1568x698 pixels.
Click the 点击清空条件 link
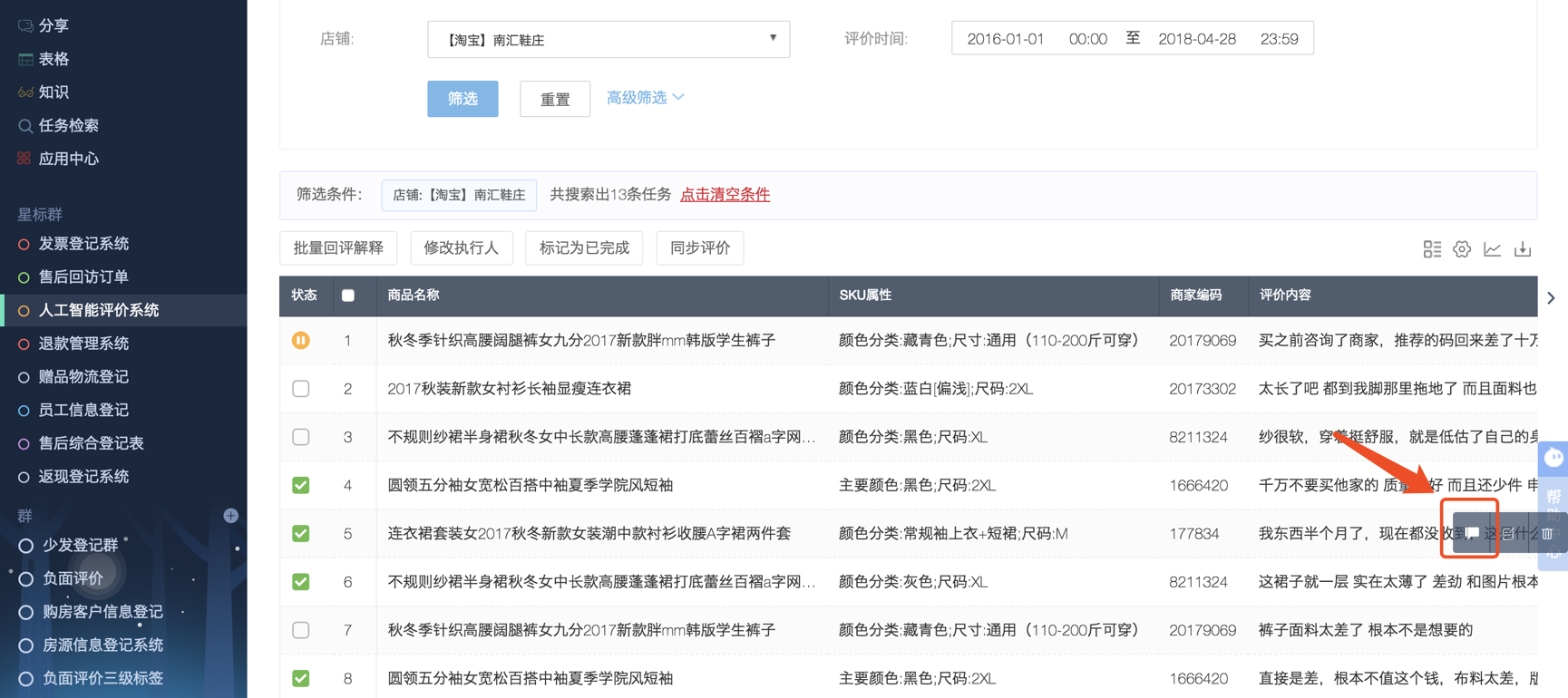(x=725, y=195)
